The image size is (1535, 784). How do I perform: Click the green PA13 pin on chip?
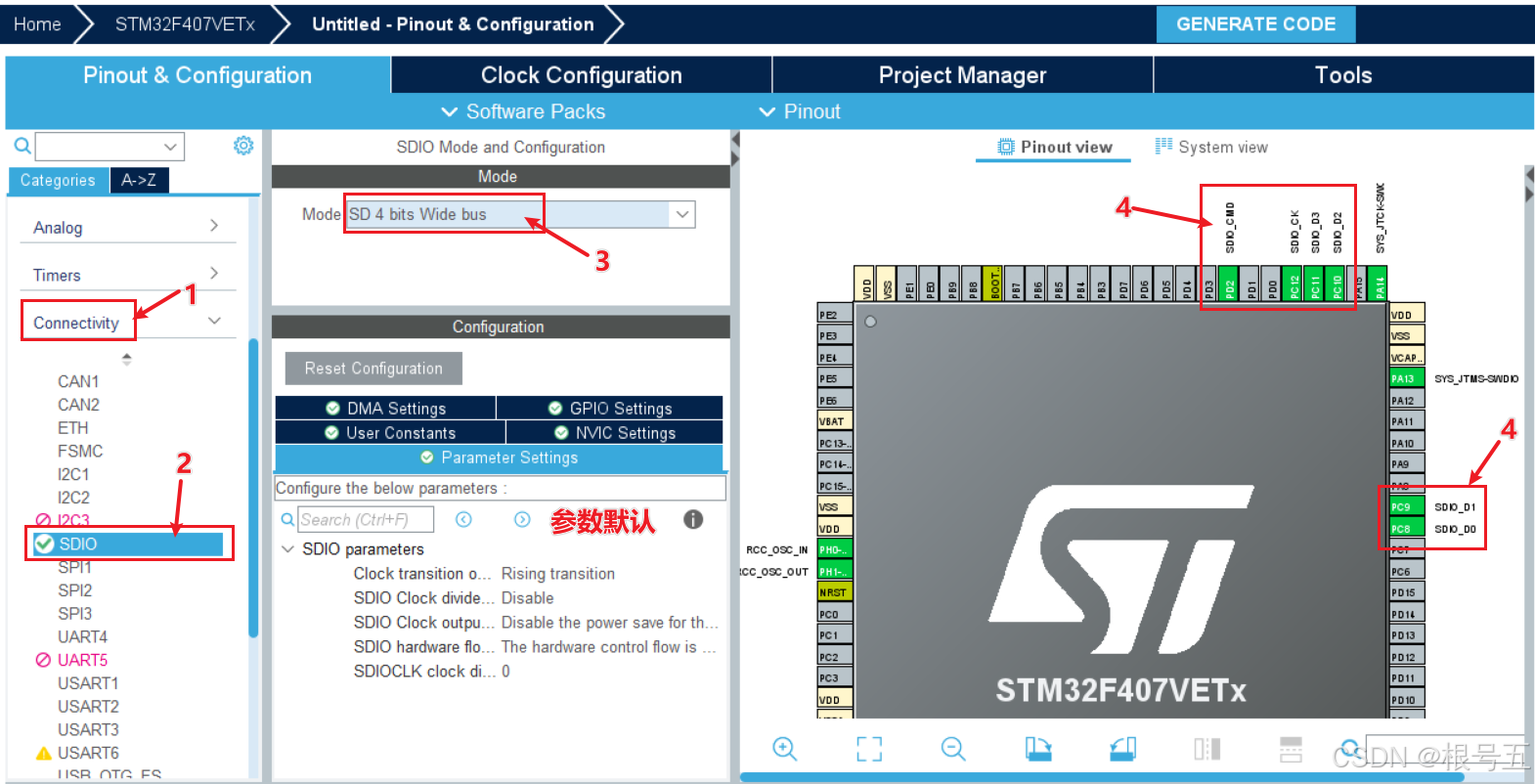click(x=1407, y=378)
